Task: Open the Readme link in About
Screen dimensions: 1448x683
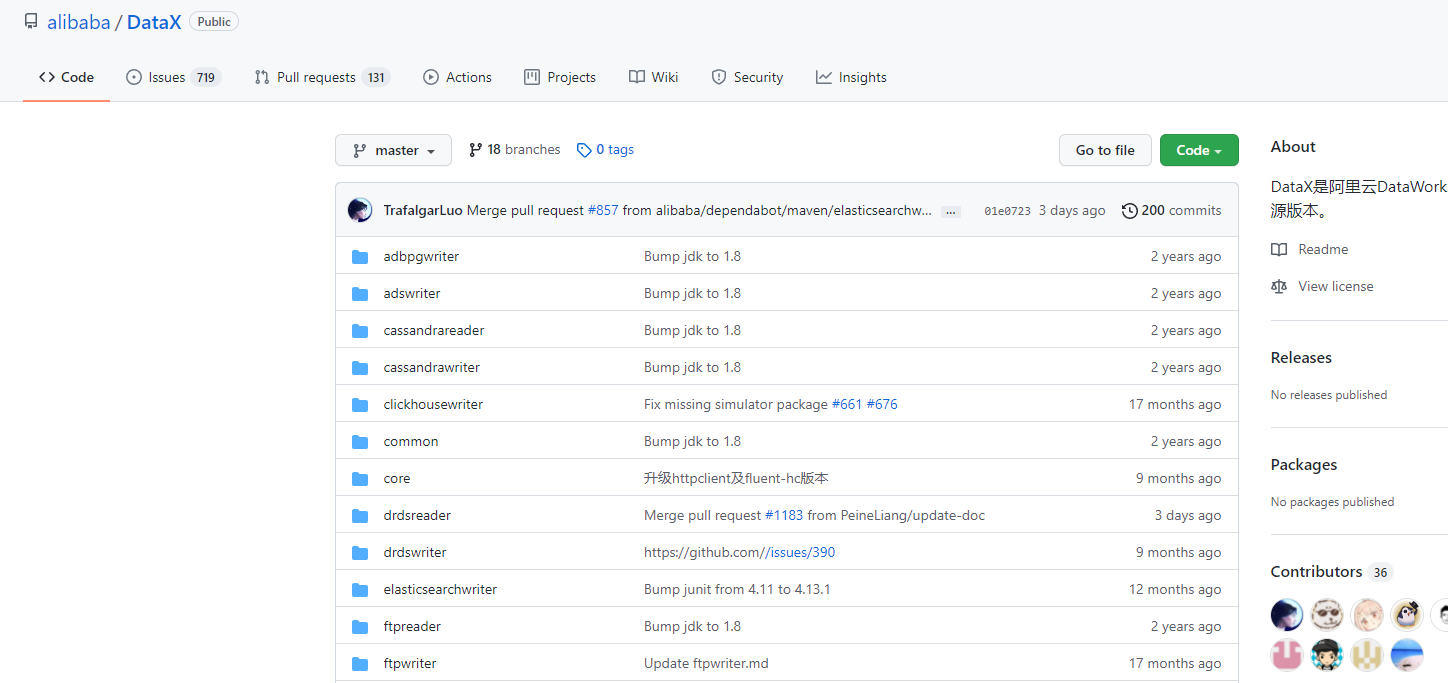Action: [1310, 250]
